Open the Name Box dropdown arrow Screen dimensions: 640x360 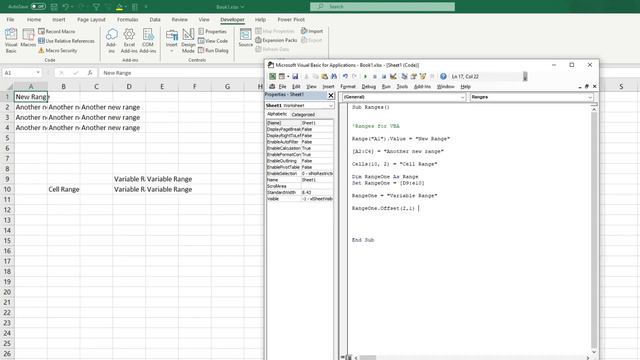point(38,73)
